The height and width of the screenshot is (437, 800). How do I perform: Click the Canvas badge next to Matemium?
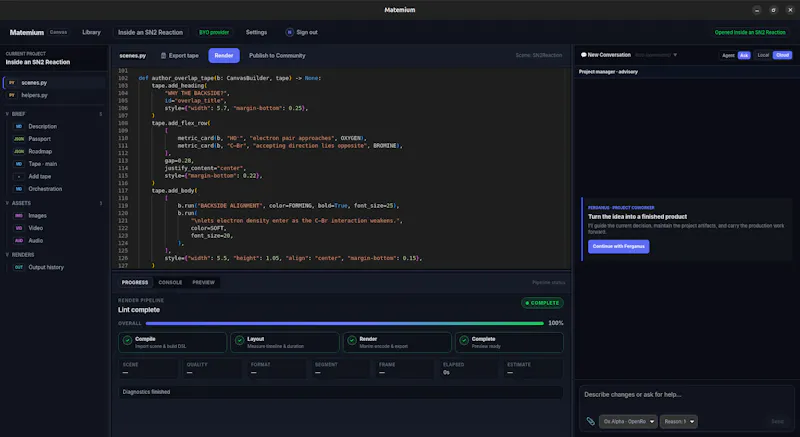coord(58,32)
